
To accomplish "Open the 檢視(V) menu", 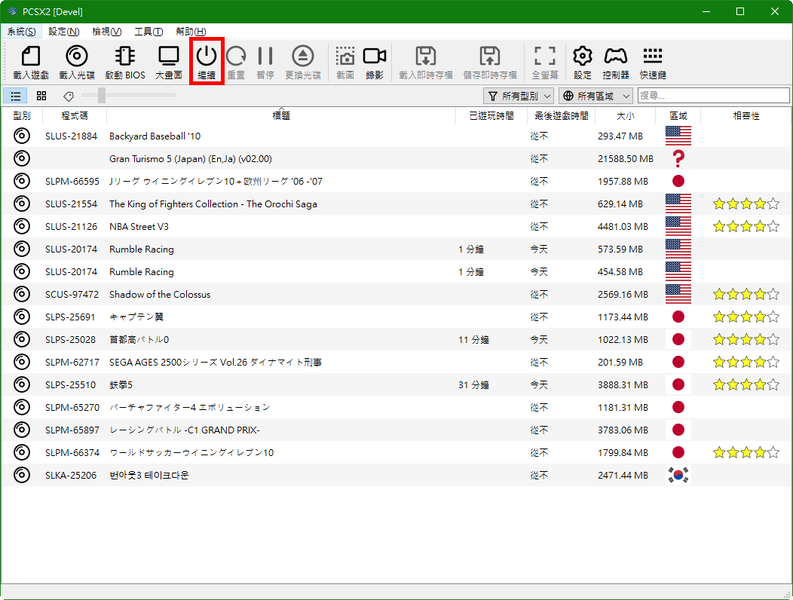I will (x=107, y=31).
